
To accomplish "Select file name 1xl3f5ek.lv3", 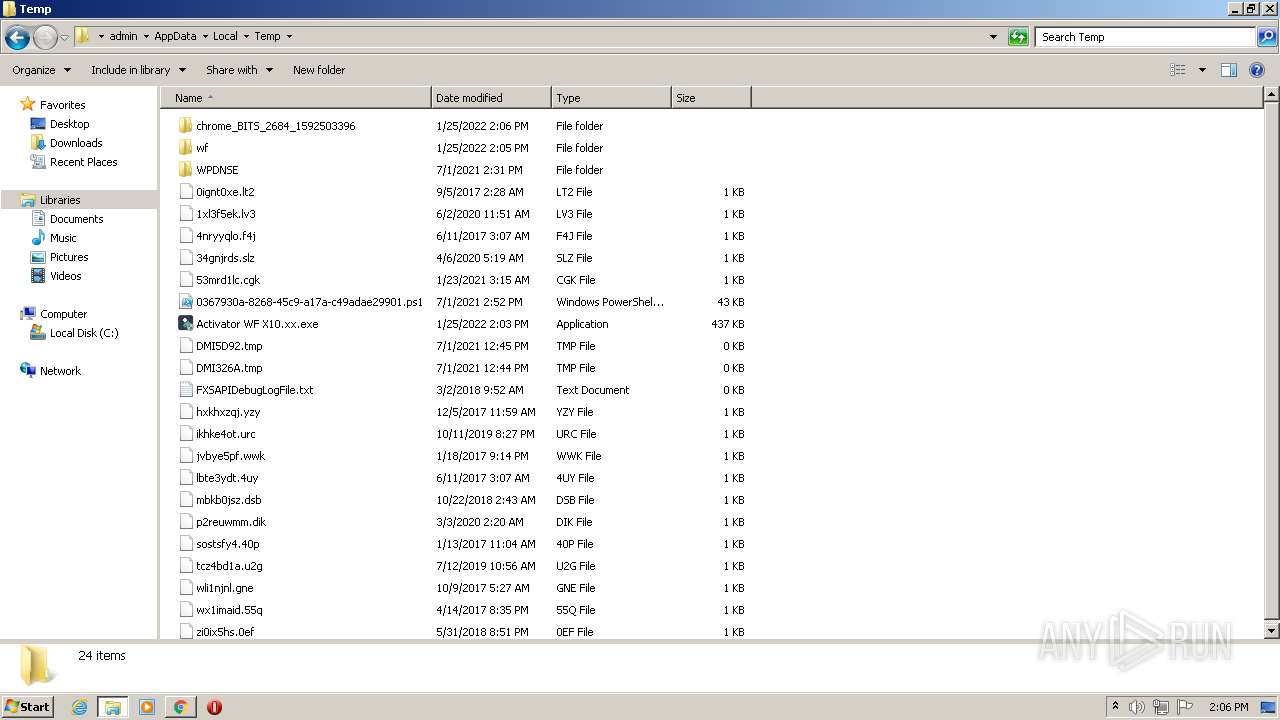I will click(x=226, y=214).
